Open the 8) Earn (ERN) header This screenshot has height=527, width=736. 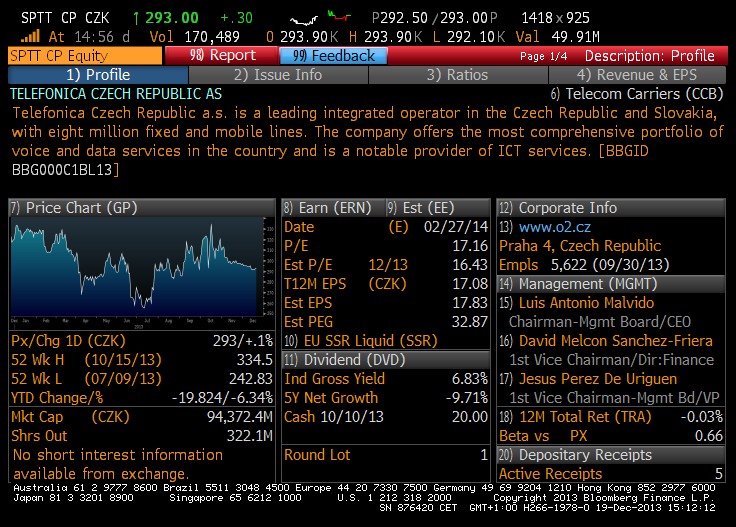(333, 208)
